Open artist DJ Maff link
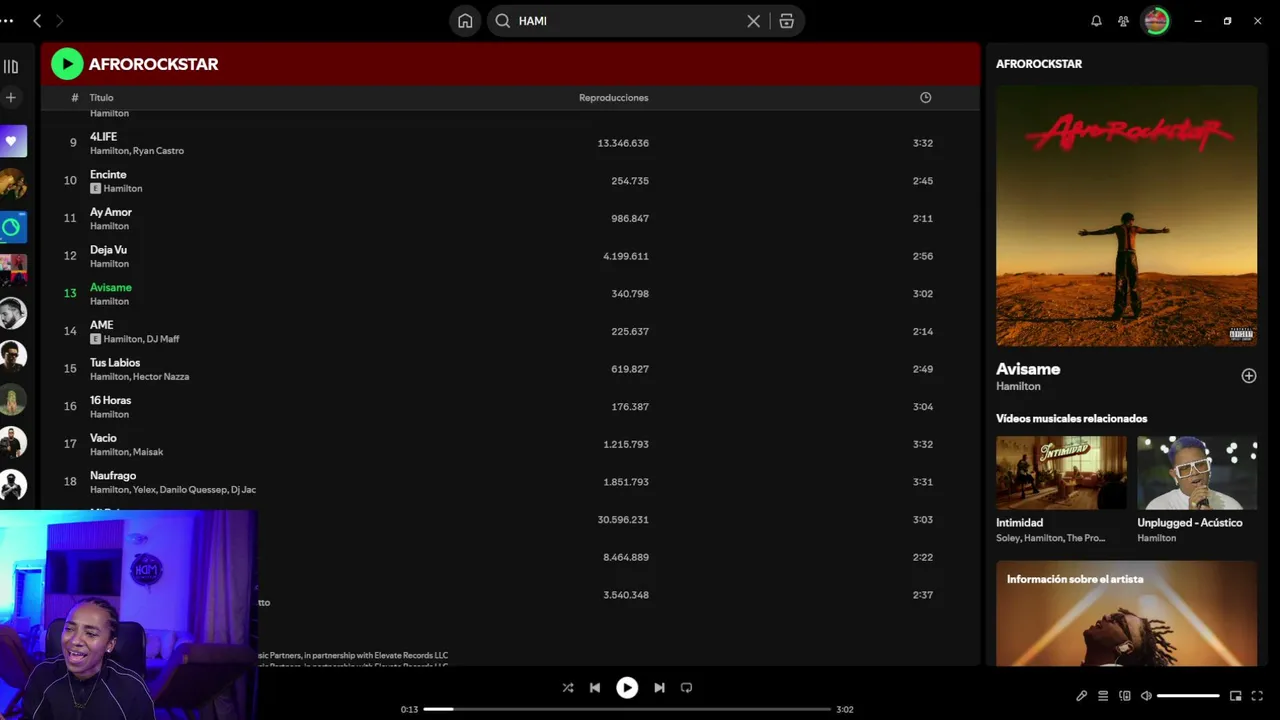1280x720 pixels. coord(163,339)
